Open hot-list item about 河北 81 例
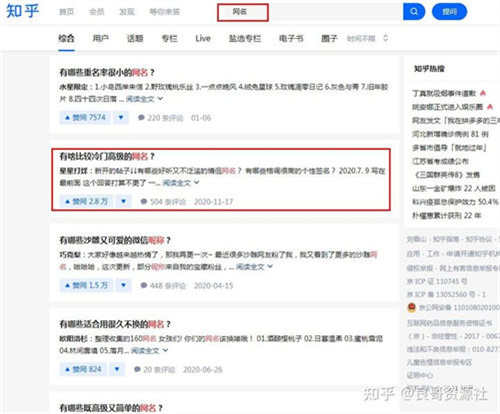Screen dimensions: 500x414 (450, 134)
